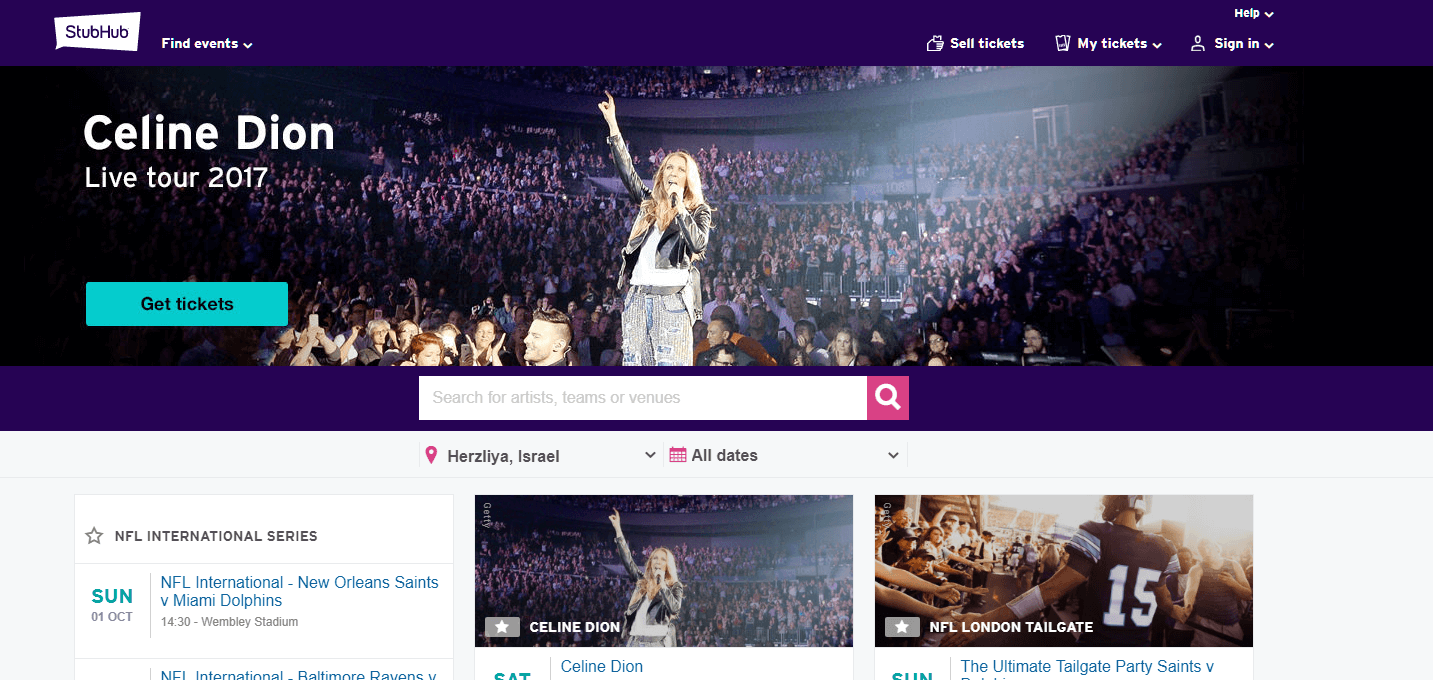1433x680 pixels.
Task: Click the ticket icon beside Sell tickets
Action: 935,43
